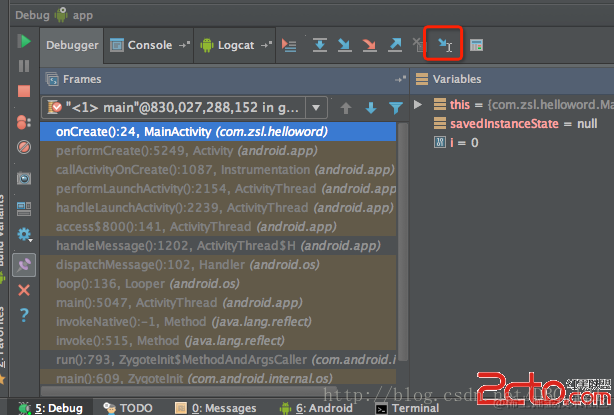Select the performLaunchActivity():2154 frame
The width and height of the screenshot is (614, 415).
click(218, 189)
